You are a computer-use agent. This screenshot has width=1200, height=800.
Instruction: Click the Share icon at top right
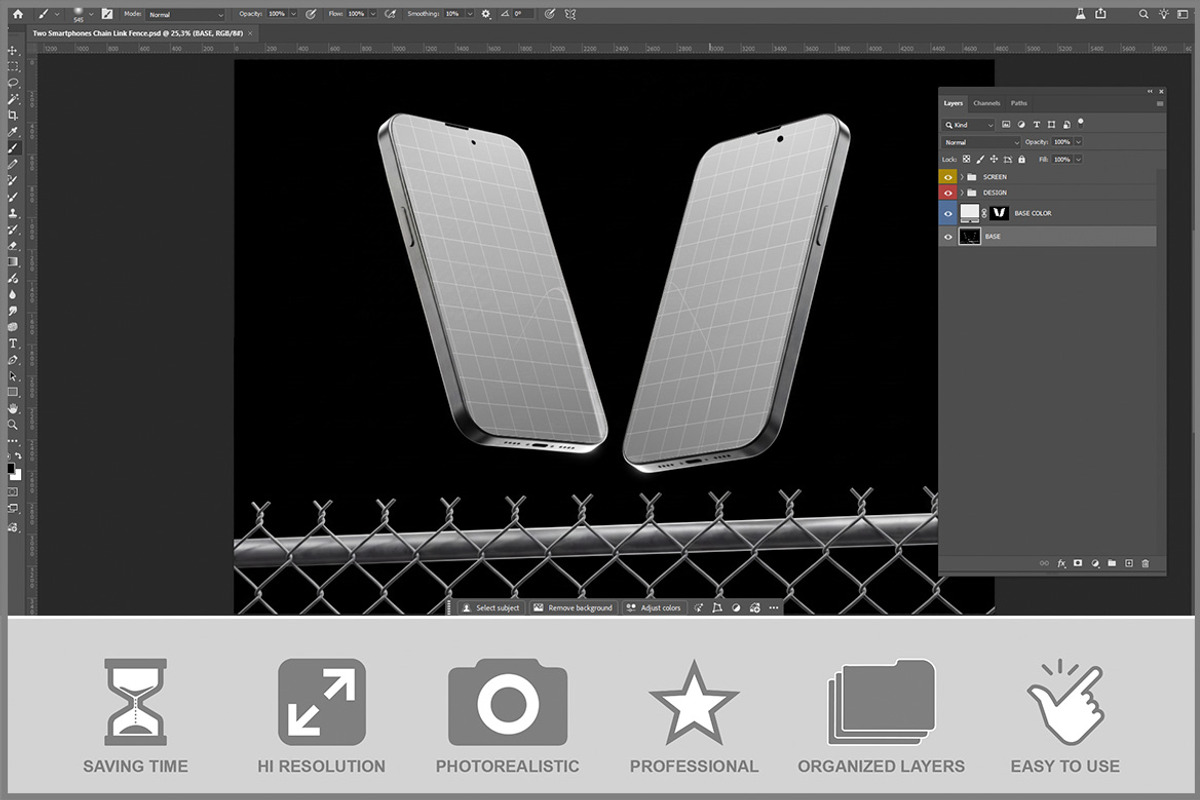(x=1101, y=13)
